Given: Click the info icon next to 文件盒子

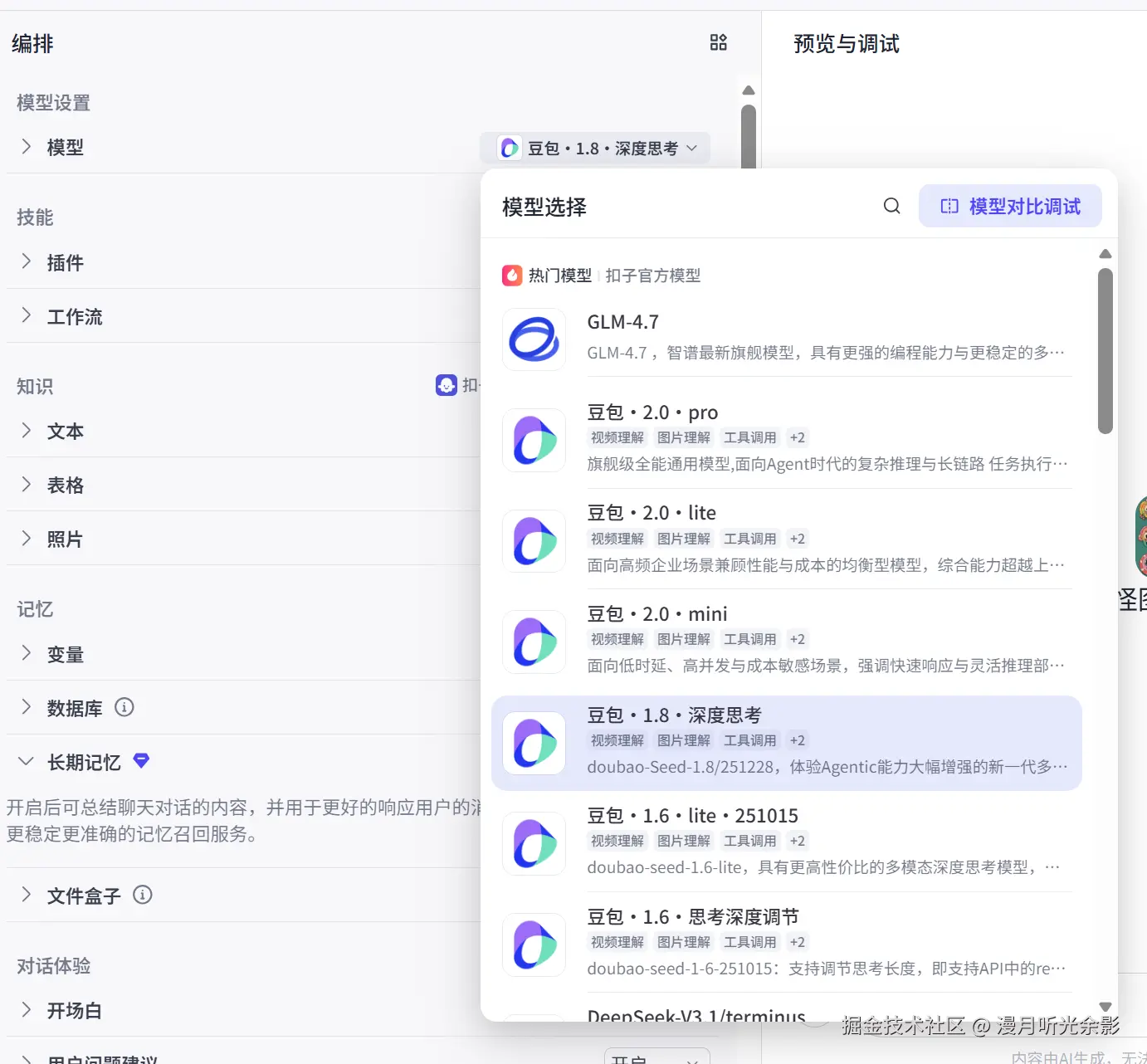Looking at the screenshot, I should point(143,895).
